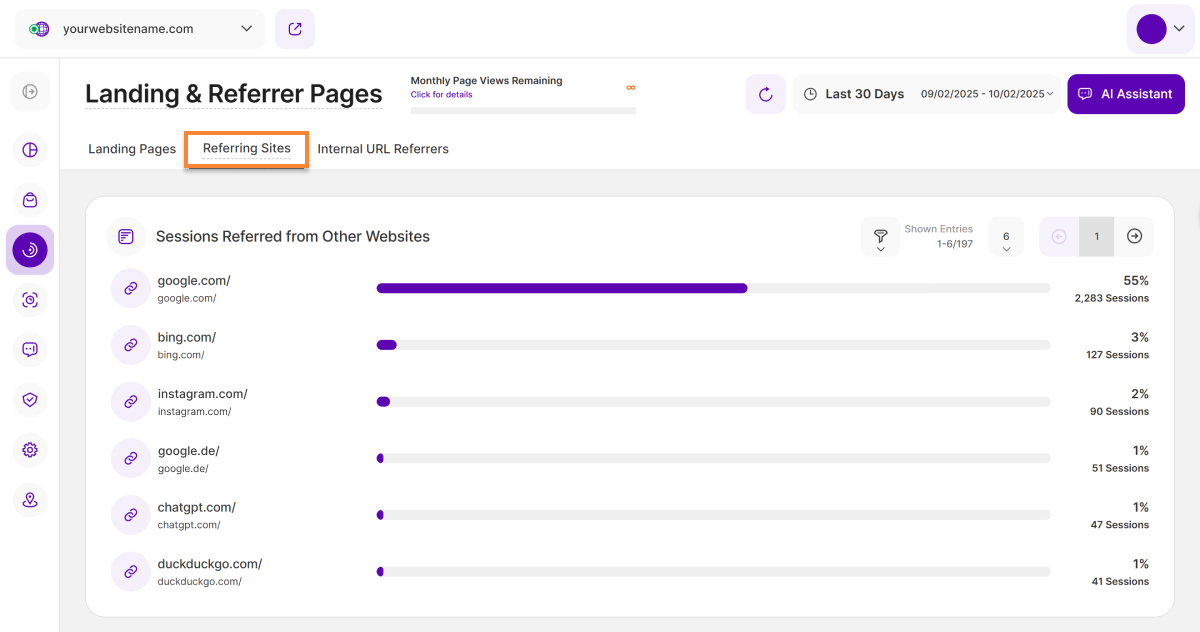Open the chat feedback sidebar icon
The image size is (1200, 632).
[x=30, y=349]
